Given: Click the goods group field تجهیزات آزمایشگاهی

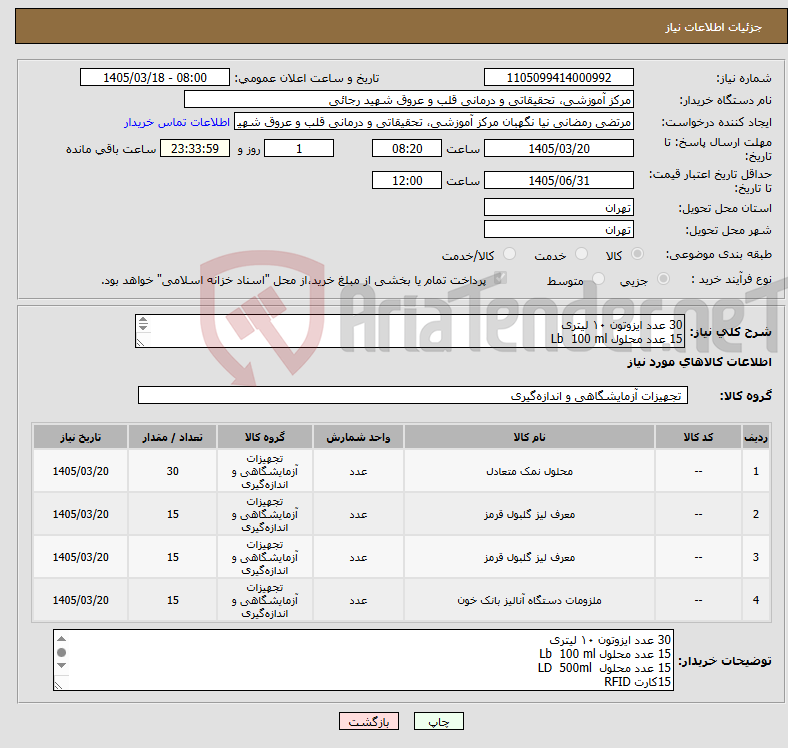Looking at the screenshot, I should point(413,395).
